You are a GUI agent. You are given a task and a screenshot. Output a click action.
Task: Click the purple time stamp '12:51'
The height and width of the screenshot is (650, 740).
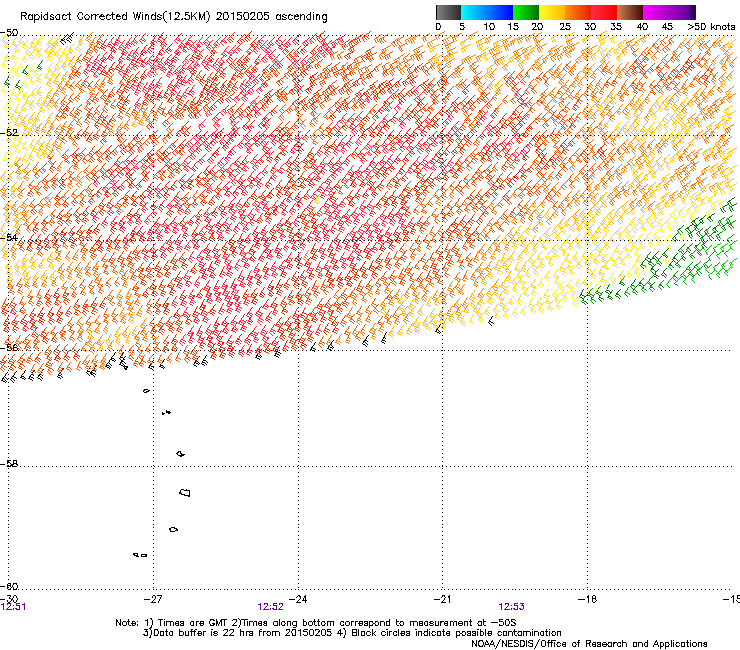(14, 607)
